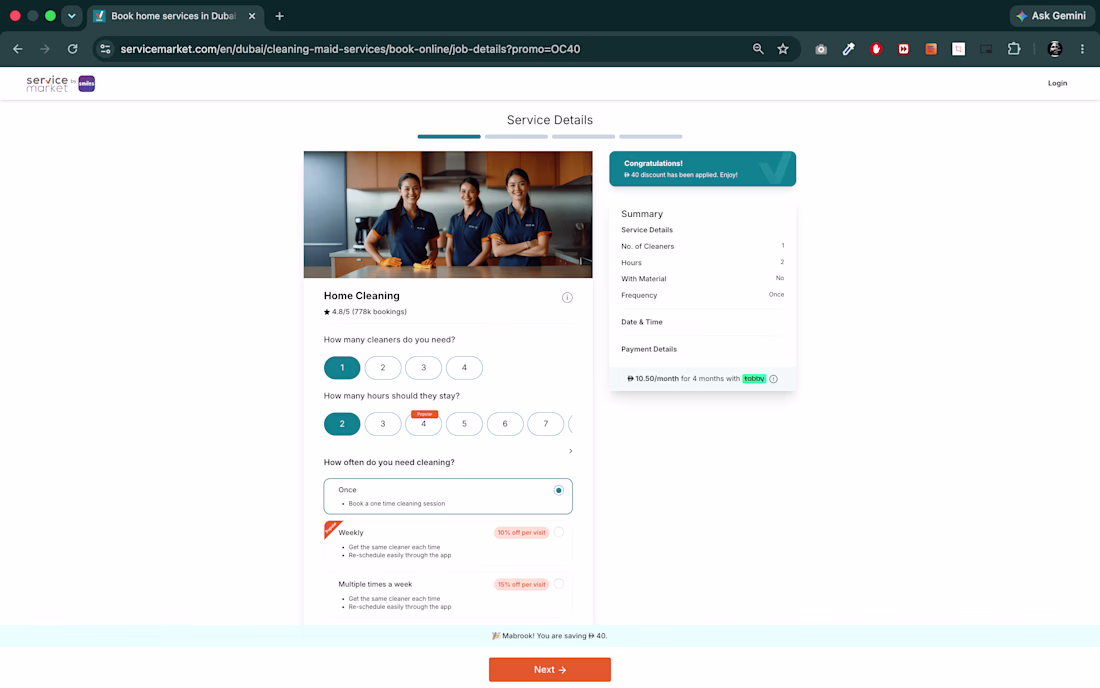
Task: Open Chrome three-dot menu
Action: pos(1082,49)
